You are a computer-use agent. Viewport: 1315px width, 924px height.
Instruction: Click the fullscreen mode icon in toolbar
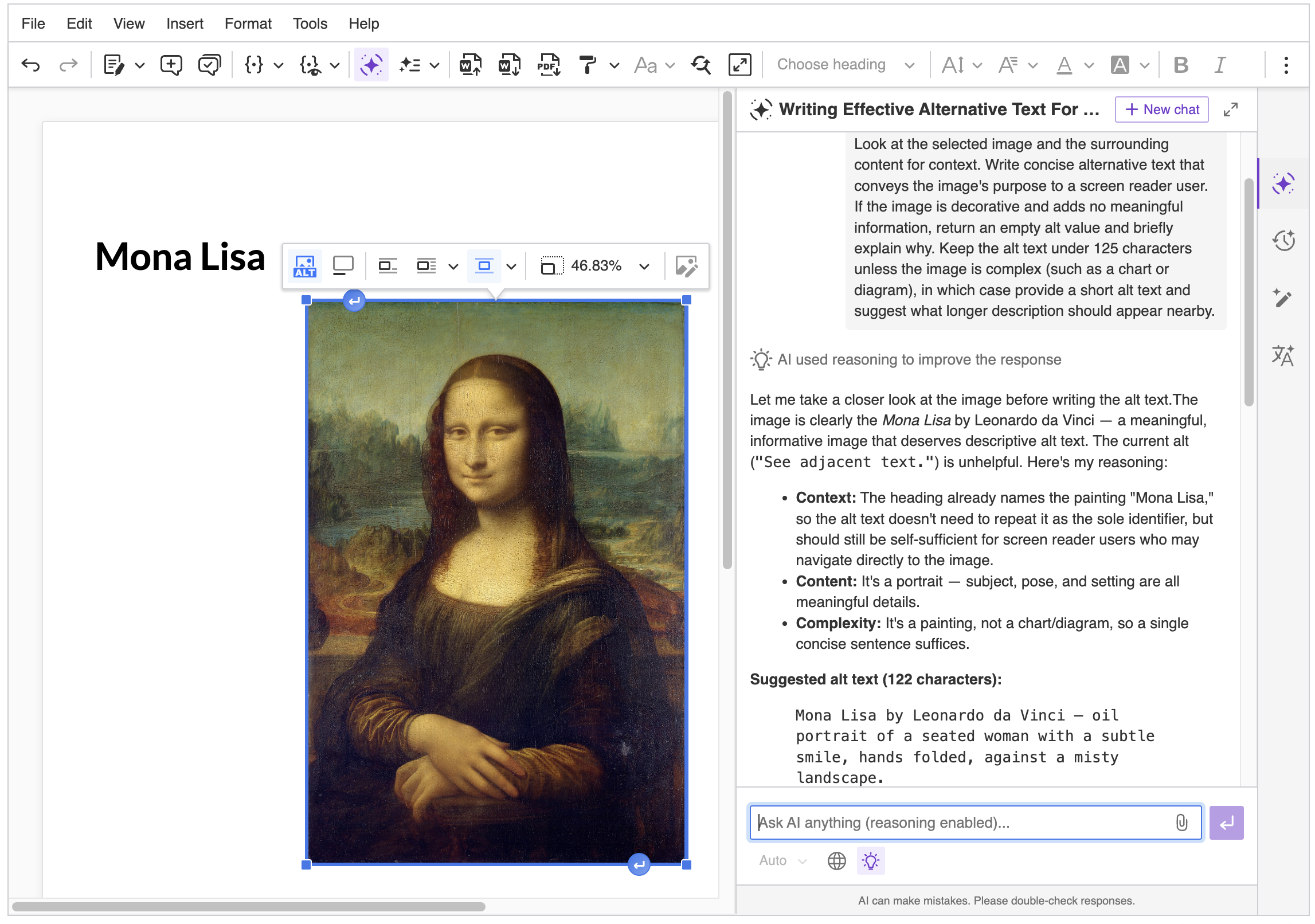click(x=739, y=65)
